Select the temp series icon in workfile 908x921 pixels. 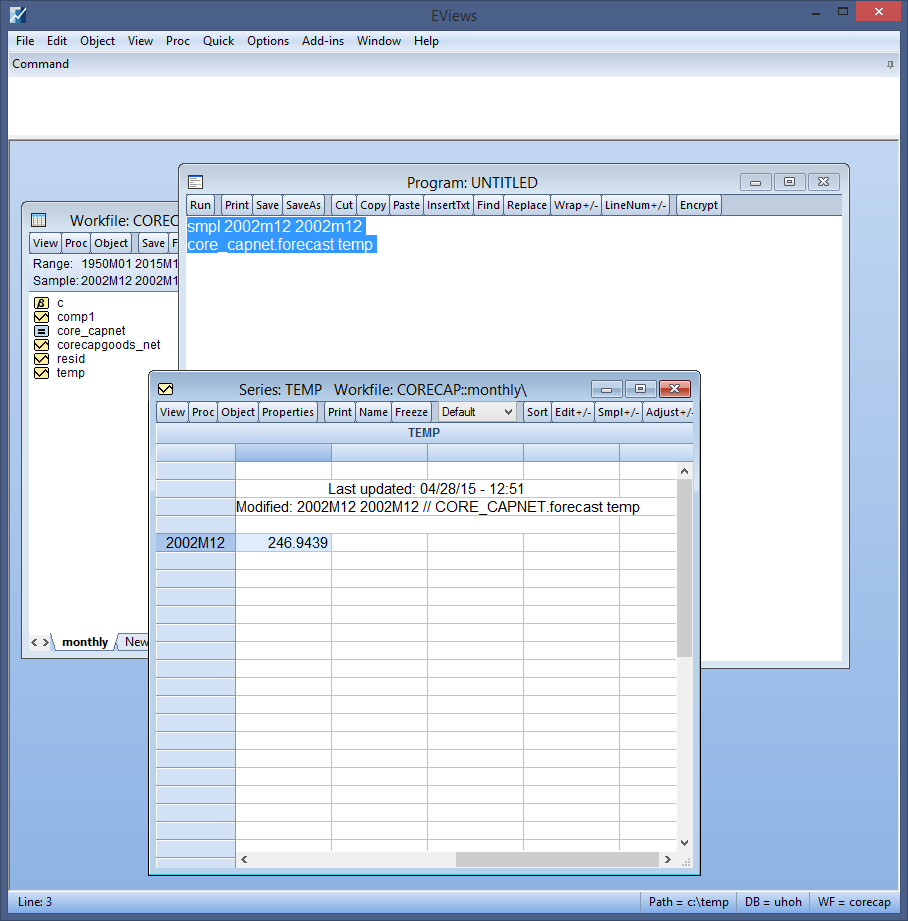coord(41,373)
